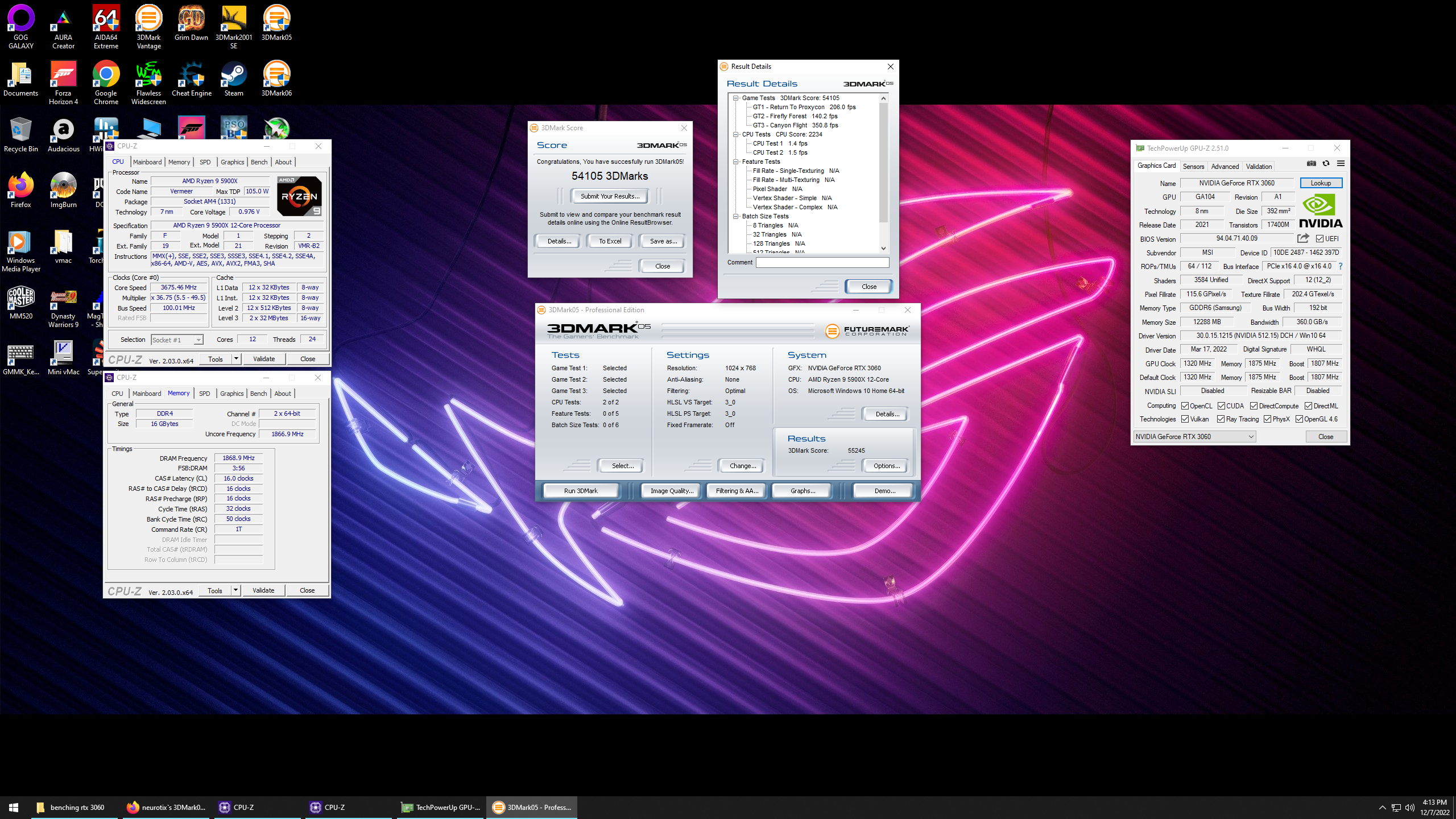The image size is (1456, 819).
Task: Toggle Vulkan checkbox
Action: [x=1185, y=419]
